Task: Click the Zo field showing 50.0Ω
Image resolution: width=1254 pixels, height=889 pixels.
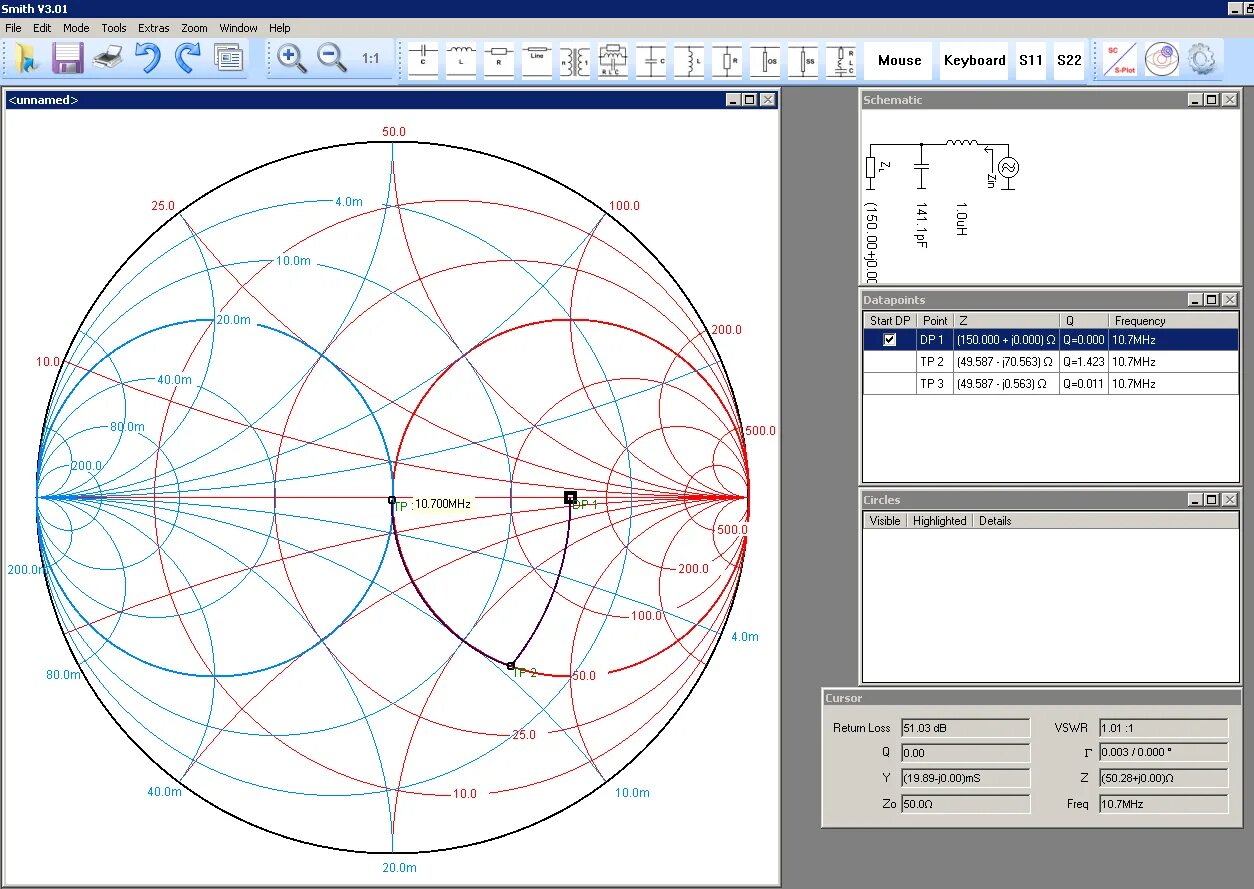Action: pyautogui.click(x=965, y=804)
